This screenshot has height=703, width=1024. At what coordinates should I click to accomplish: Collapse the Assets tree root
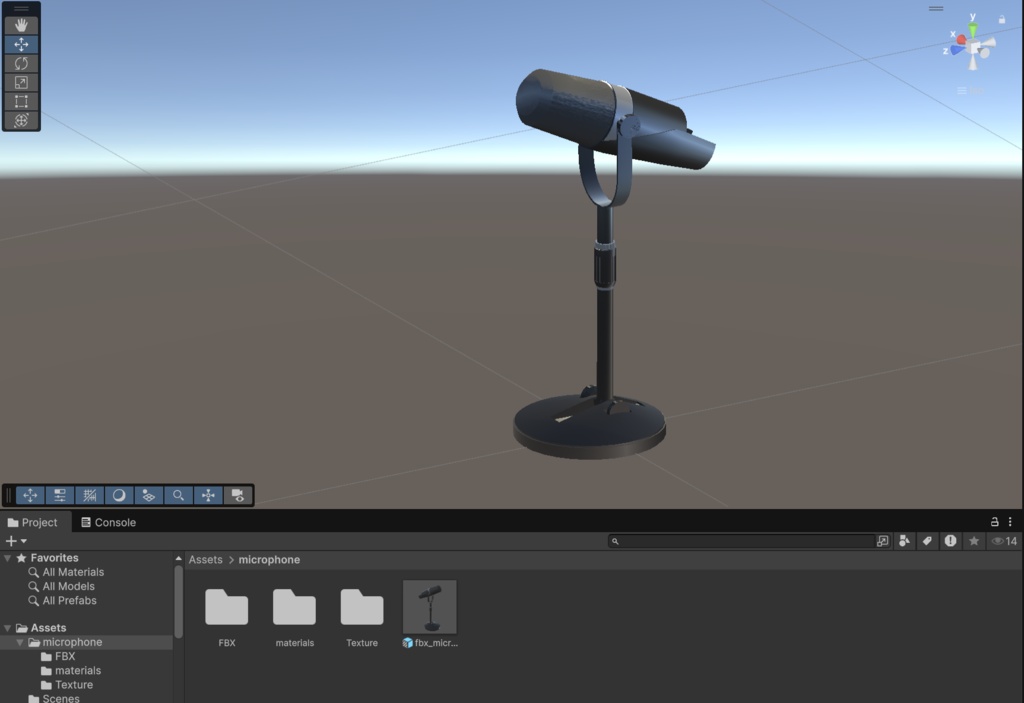7,628
